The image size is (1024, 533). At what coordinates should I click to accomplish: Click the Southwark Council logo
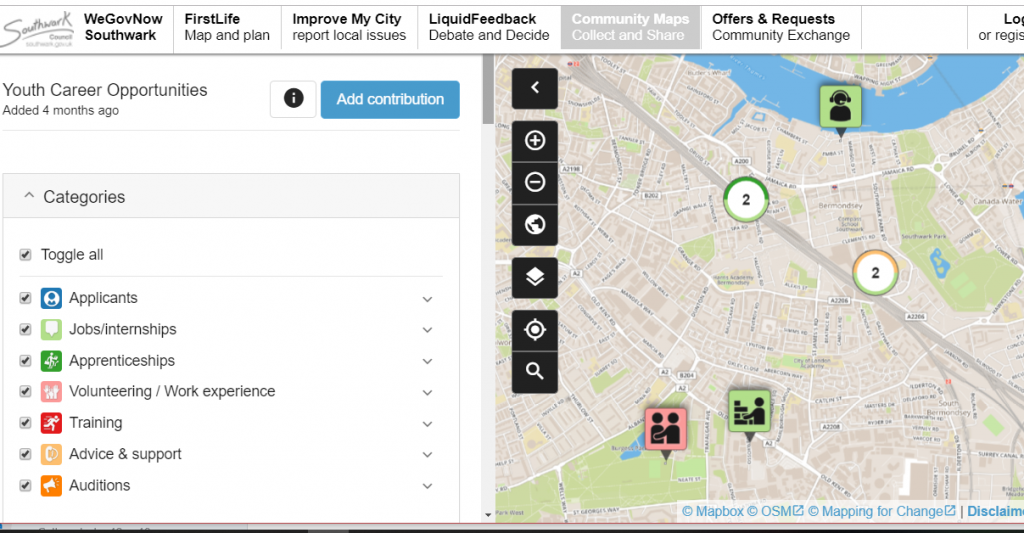click(x=37, y=29)
